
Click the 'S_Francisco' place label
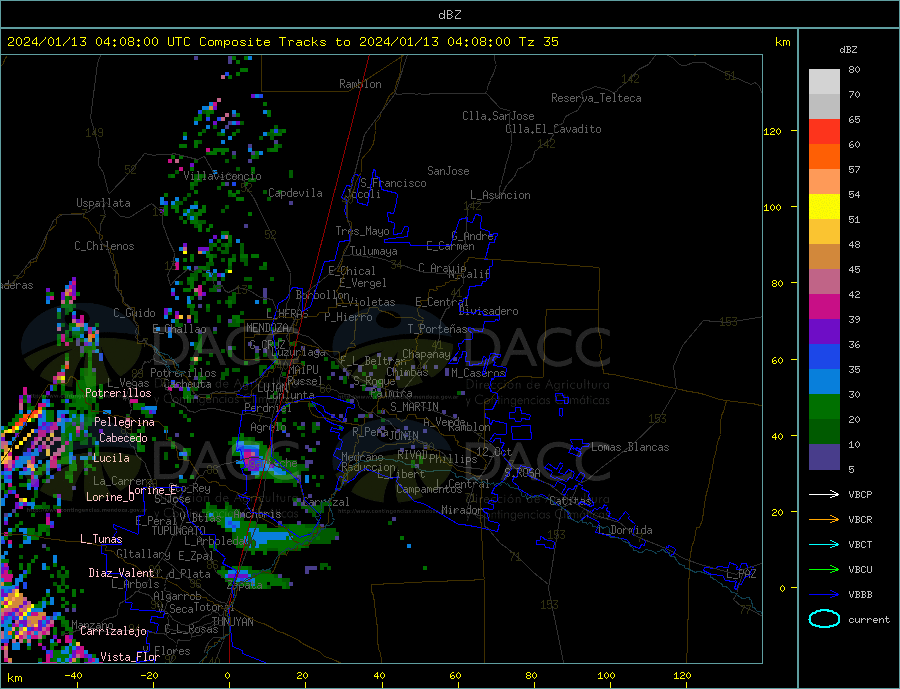click(x=393, y=183)
